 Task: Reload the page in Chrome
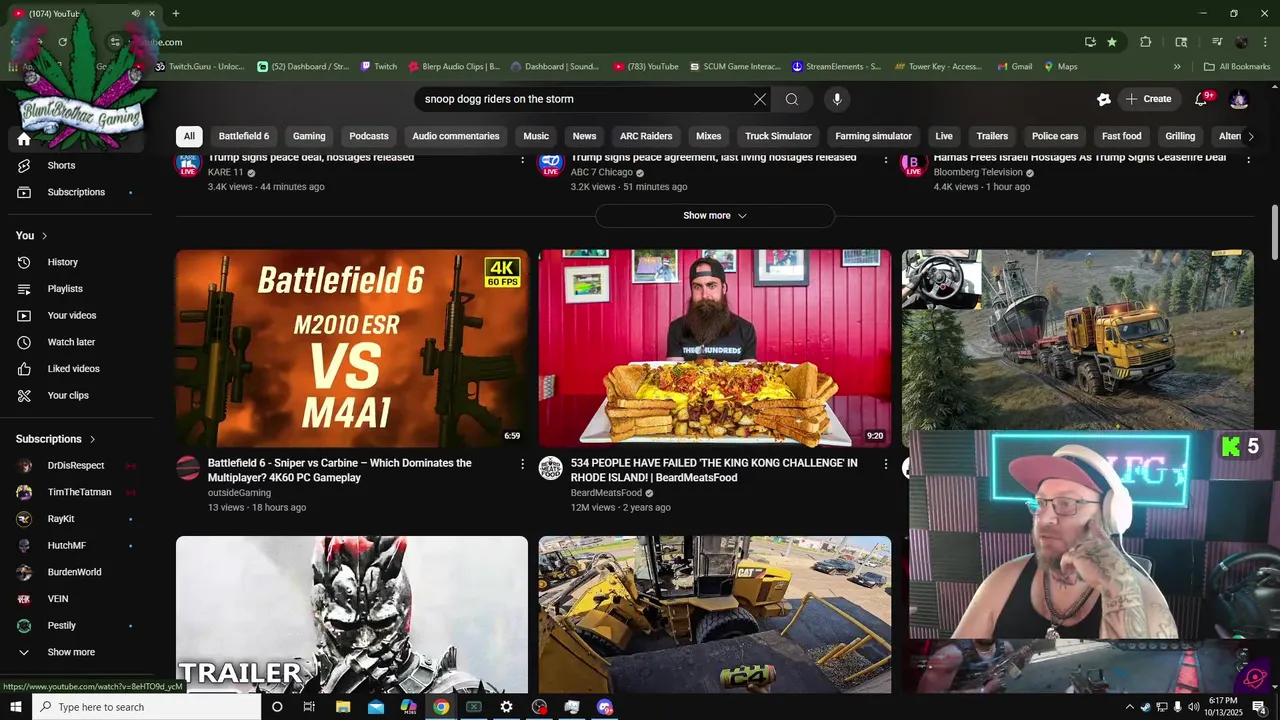click(x=63, y=42)
